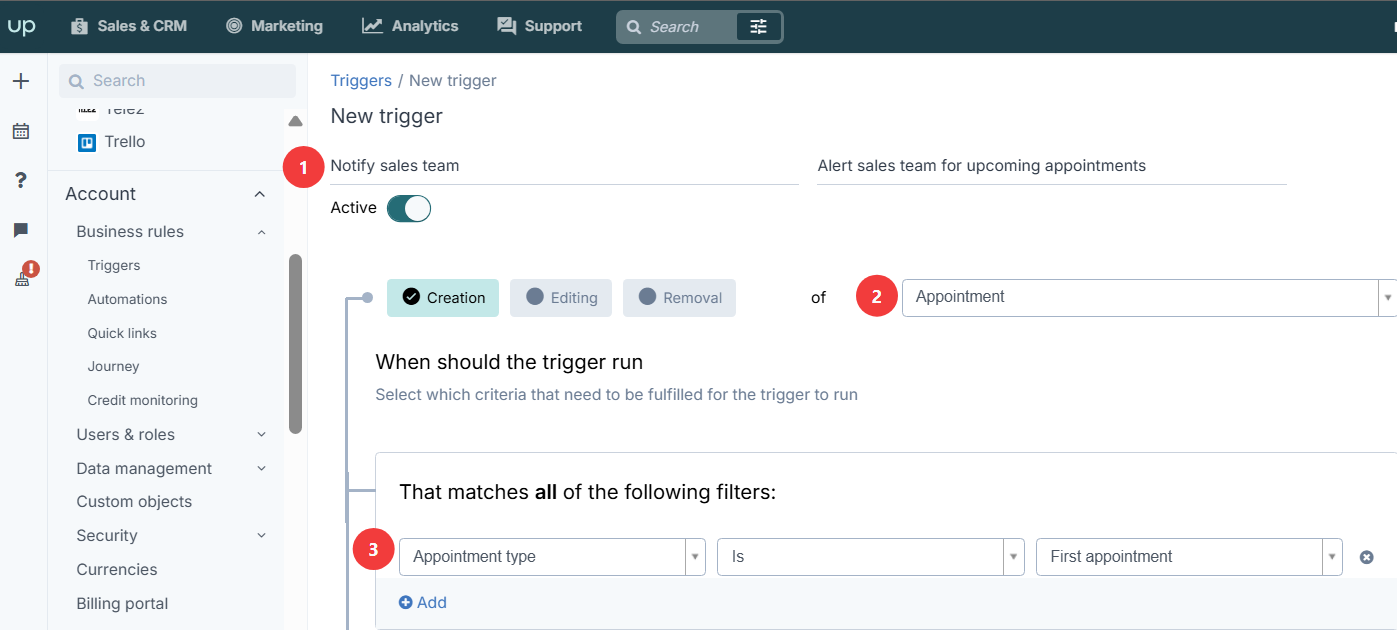Click the magnifier icon in top search bar
The image size is (1398, 630).
(x=633, y=27)
